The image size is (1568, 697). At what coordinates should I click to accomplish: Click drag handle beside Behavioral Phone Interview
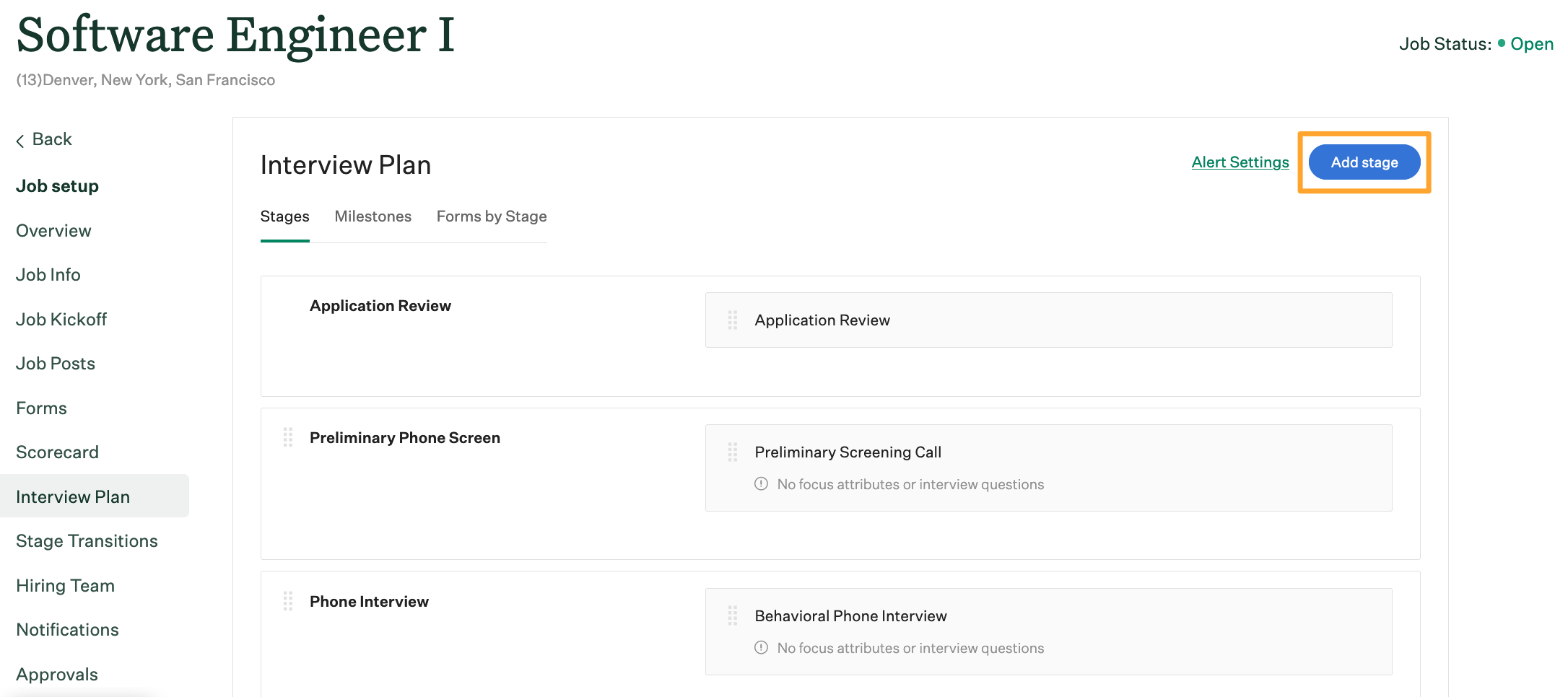[733, 615]
